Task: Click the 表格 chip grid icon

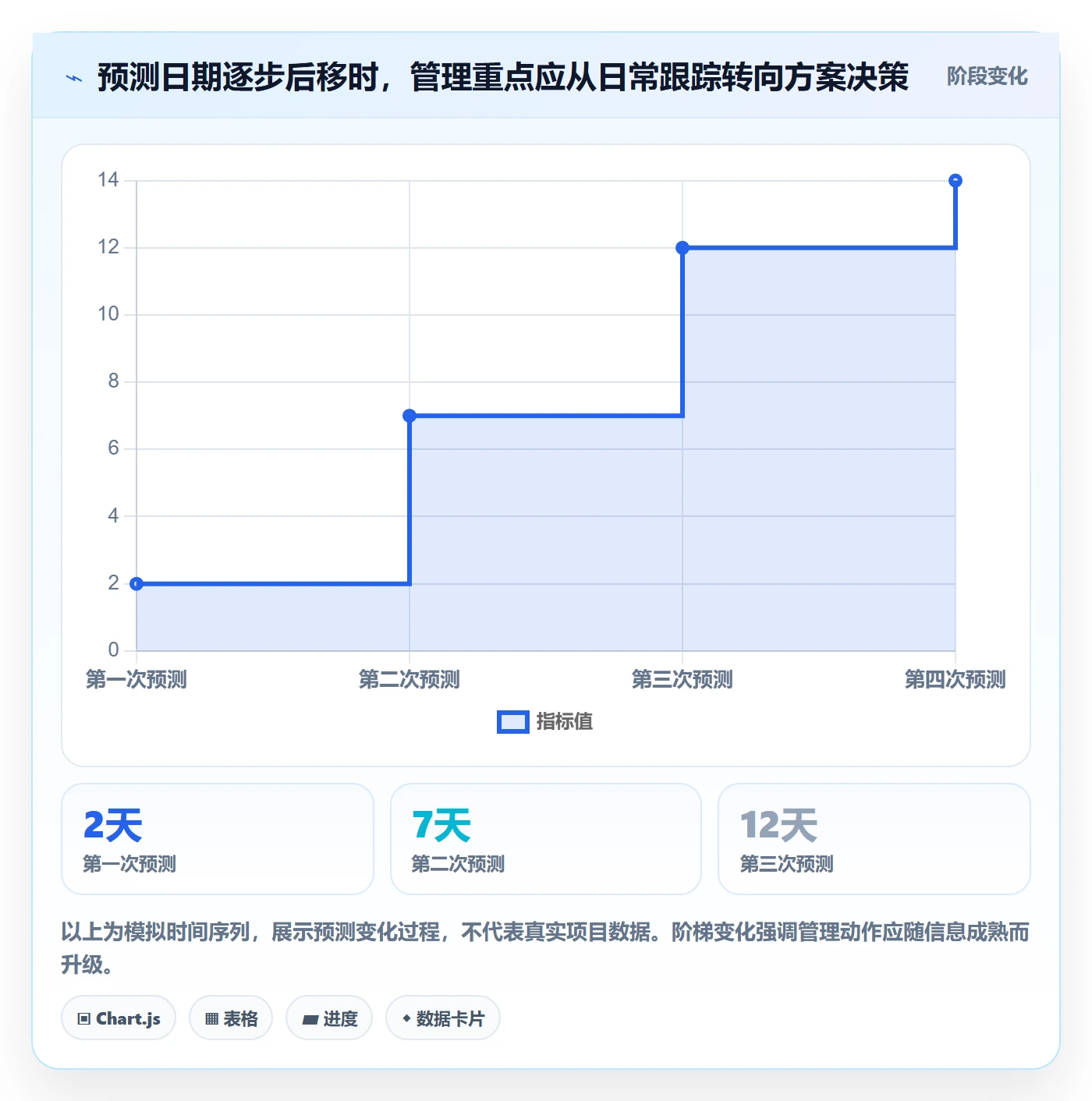Action: pyautogui.click(x=211, y=1019)
